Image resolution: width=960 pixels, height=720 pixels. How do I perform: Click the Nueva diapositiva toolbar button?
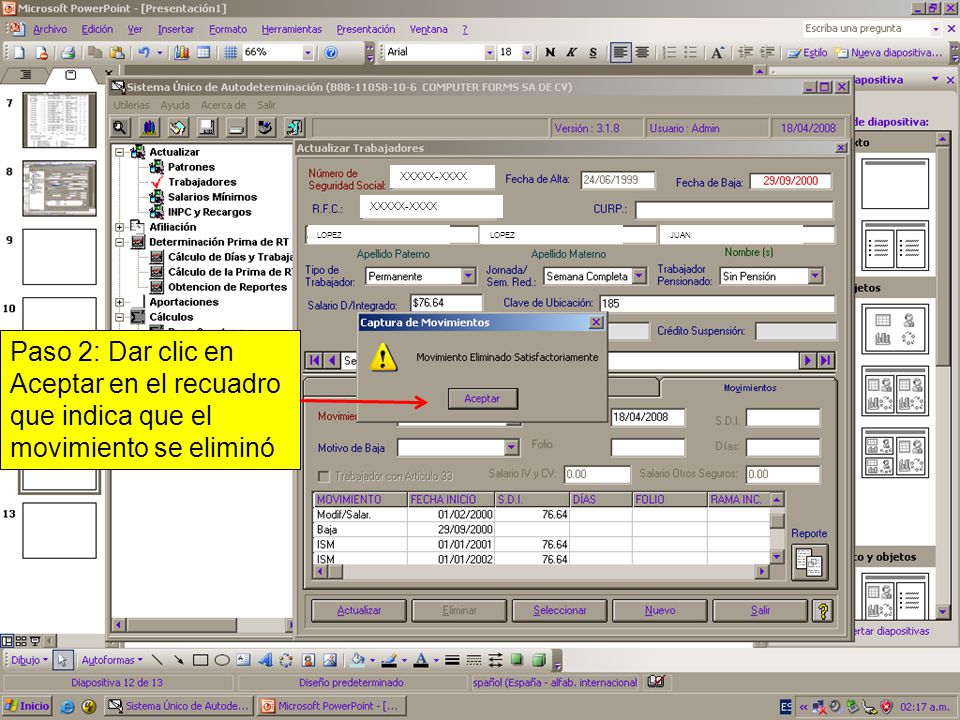pyautogui.click(x=889, y=53)
